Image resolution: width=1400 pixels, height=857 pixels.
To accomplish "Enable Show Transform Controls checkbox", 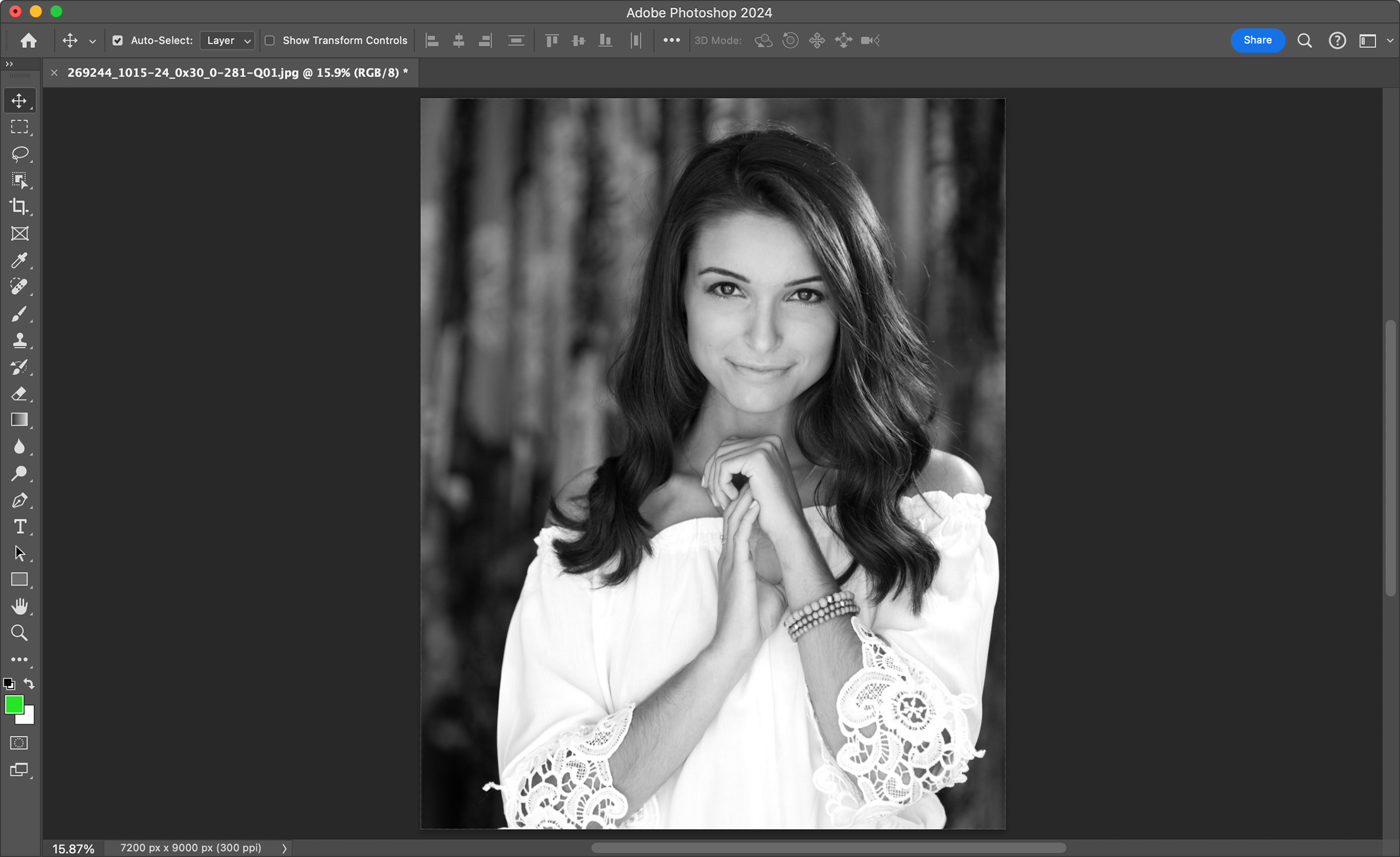I will coord(270,40).
